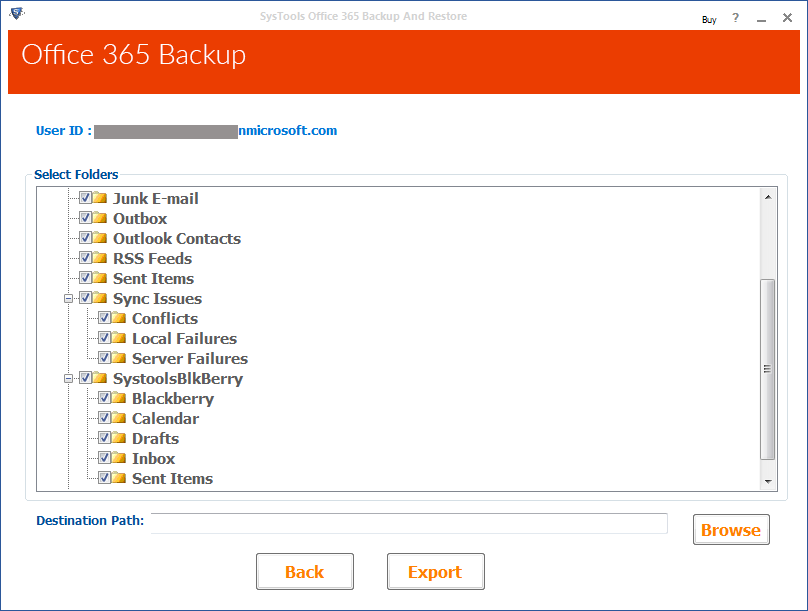
Task: Click the SystoolsBlkBerry folder icon
Action: click(99, 378)
